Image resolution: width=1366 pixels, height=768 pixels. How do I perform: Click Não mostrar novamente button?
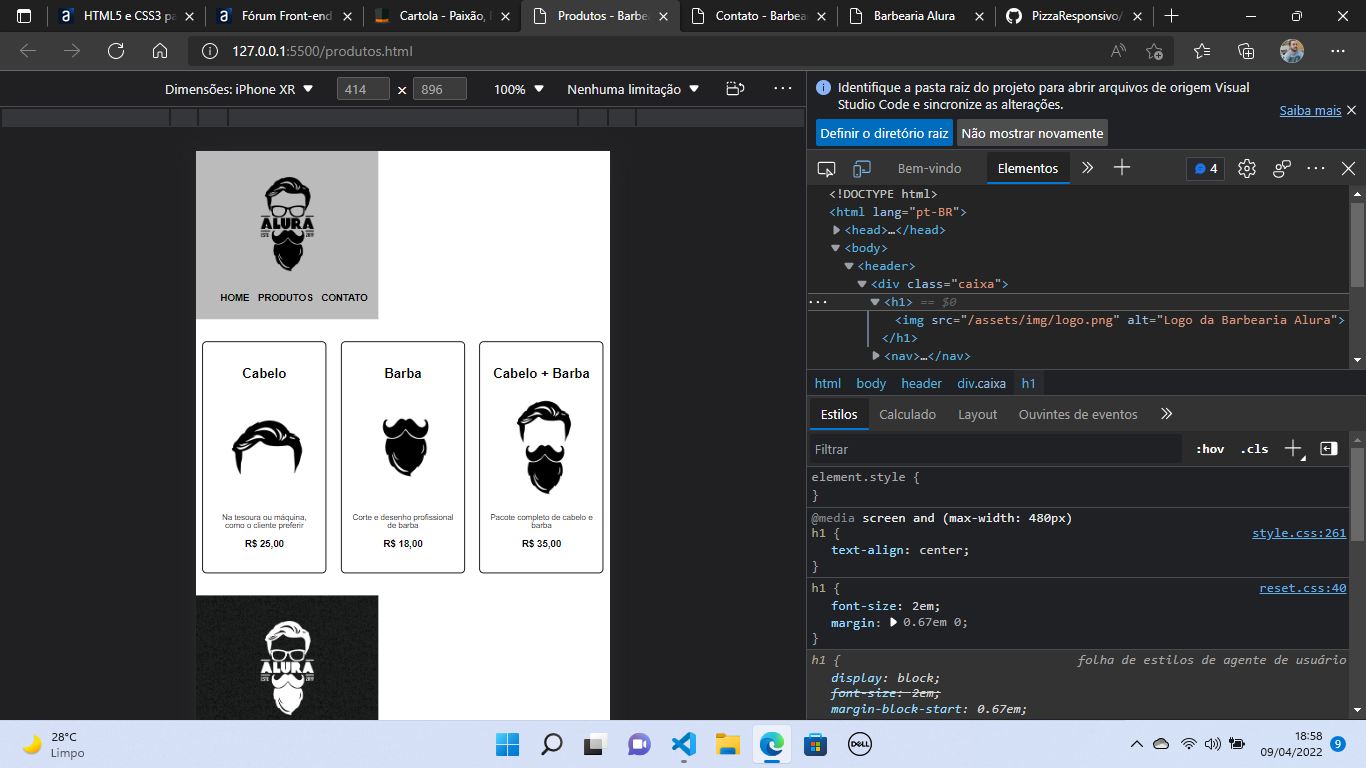tap(1032, 133)
